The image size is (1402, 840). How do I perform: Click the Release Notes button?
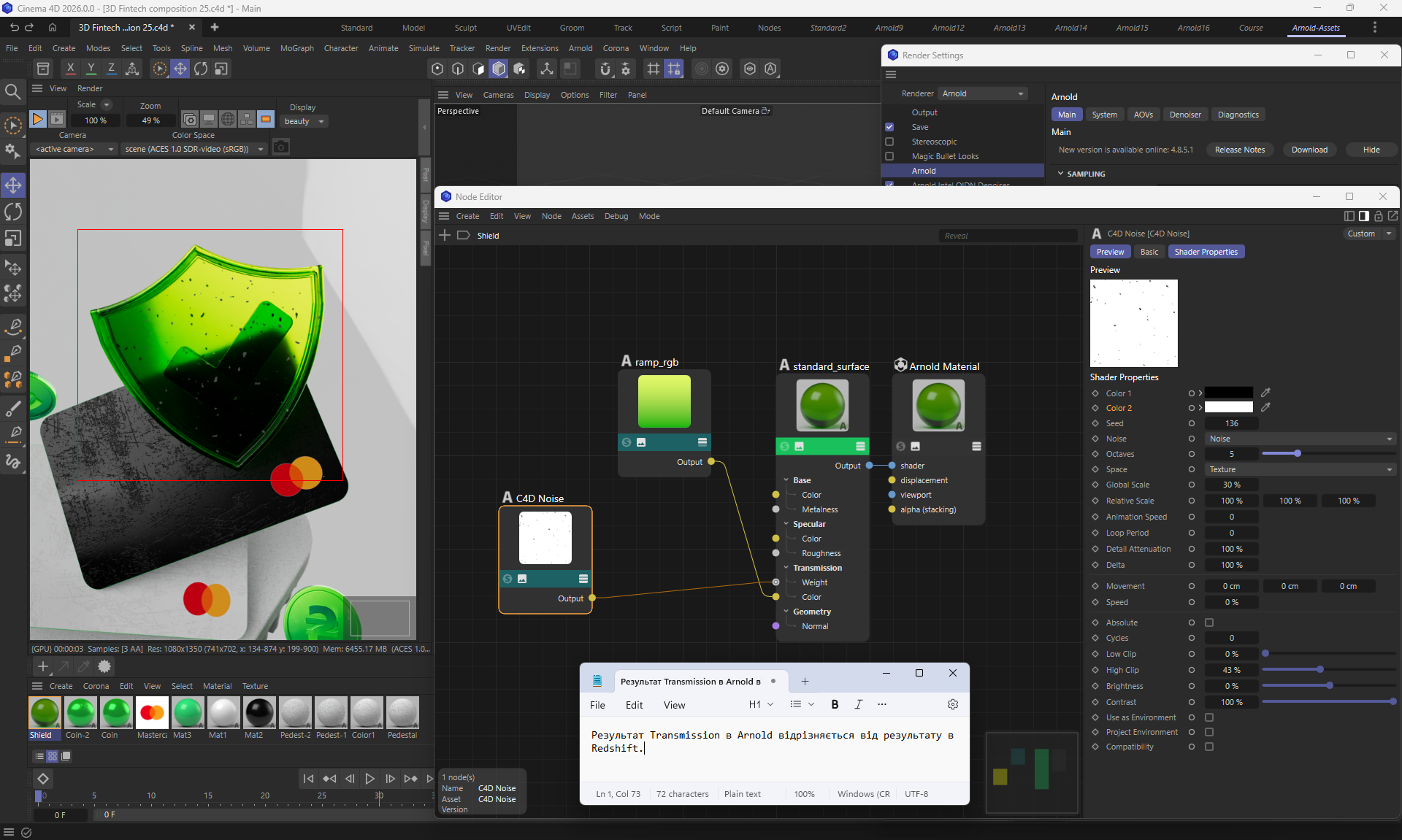(1239, 150)
